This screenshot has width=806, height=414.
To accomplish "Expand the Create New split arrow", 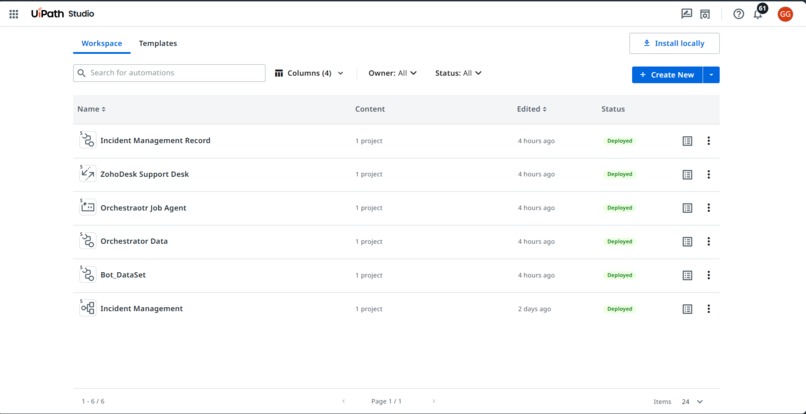I will 711,75.
